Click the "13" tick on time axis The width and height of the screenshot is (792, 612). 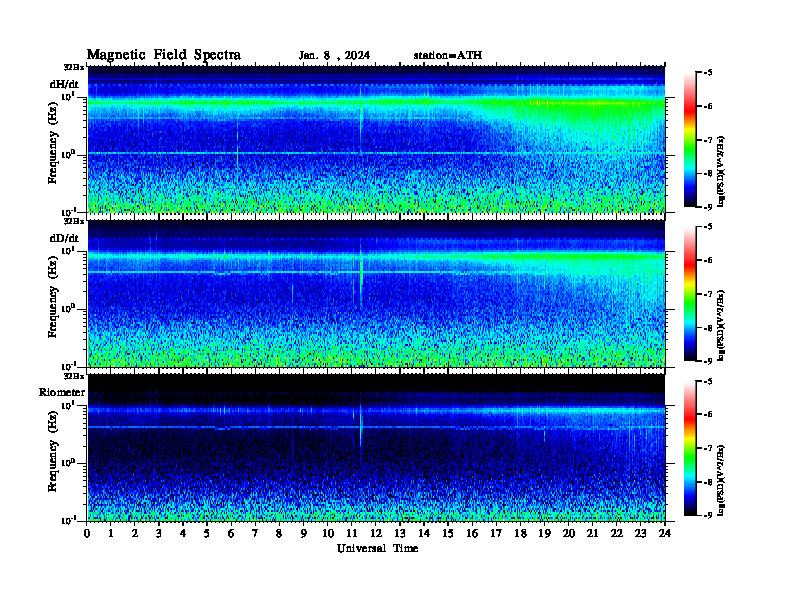[400, 533]
